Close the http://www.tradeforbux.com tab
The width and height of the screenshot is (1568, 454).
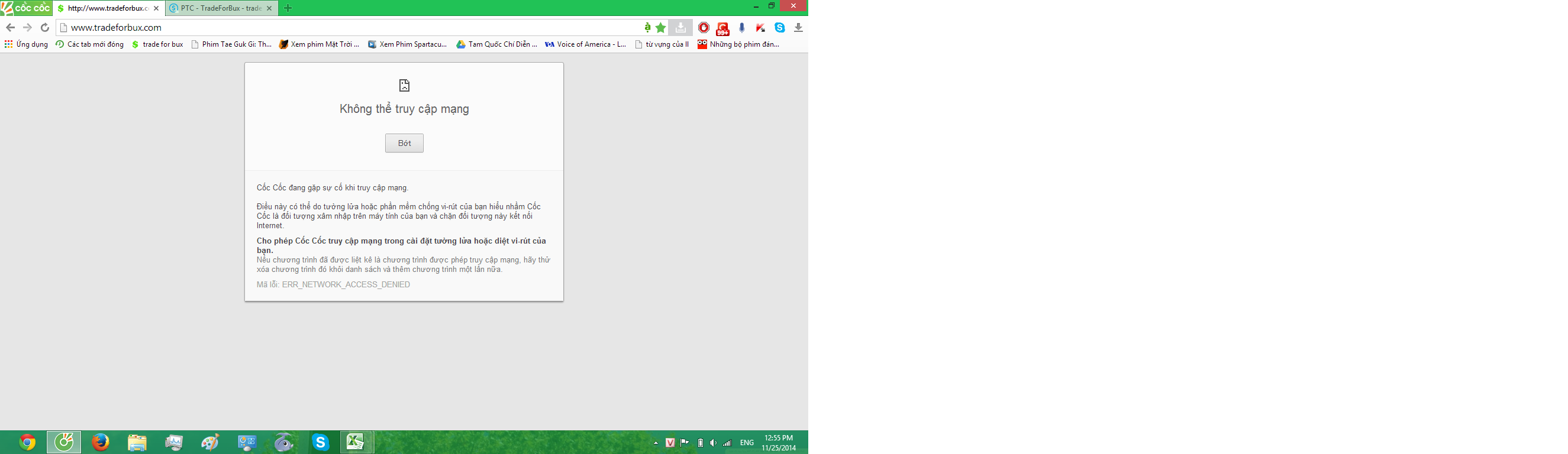point(156,8)
